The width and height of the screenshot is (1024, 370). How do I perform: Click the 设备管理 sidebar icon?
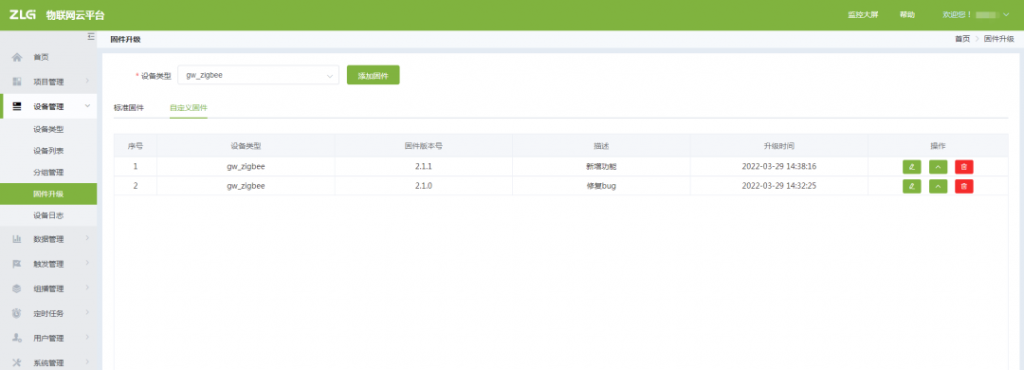click(17, 106)
